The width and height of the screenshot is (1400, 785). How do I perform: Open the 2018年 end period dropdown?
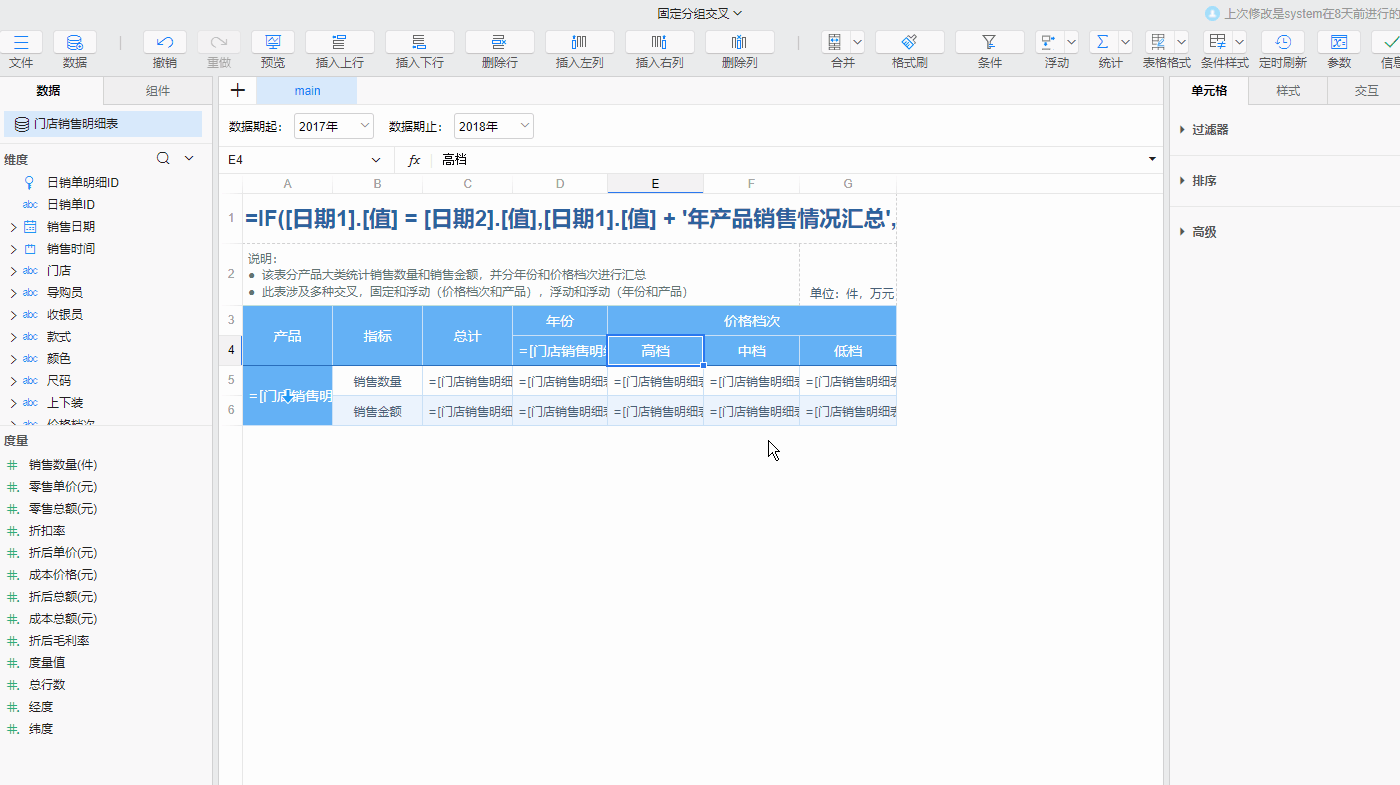click(493, 126)
